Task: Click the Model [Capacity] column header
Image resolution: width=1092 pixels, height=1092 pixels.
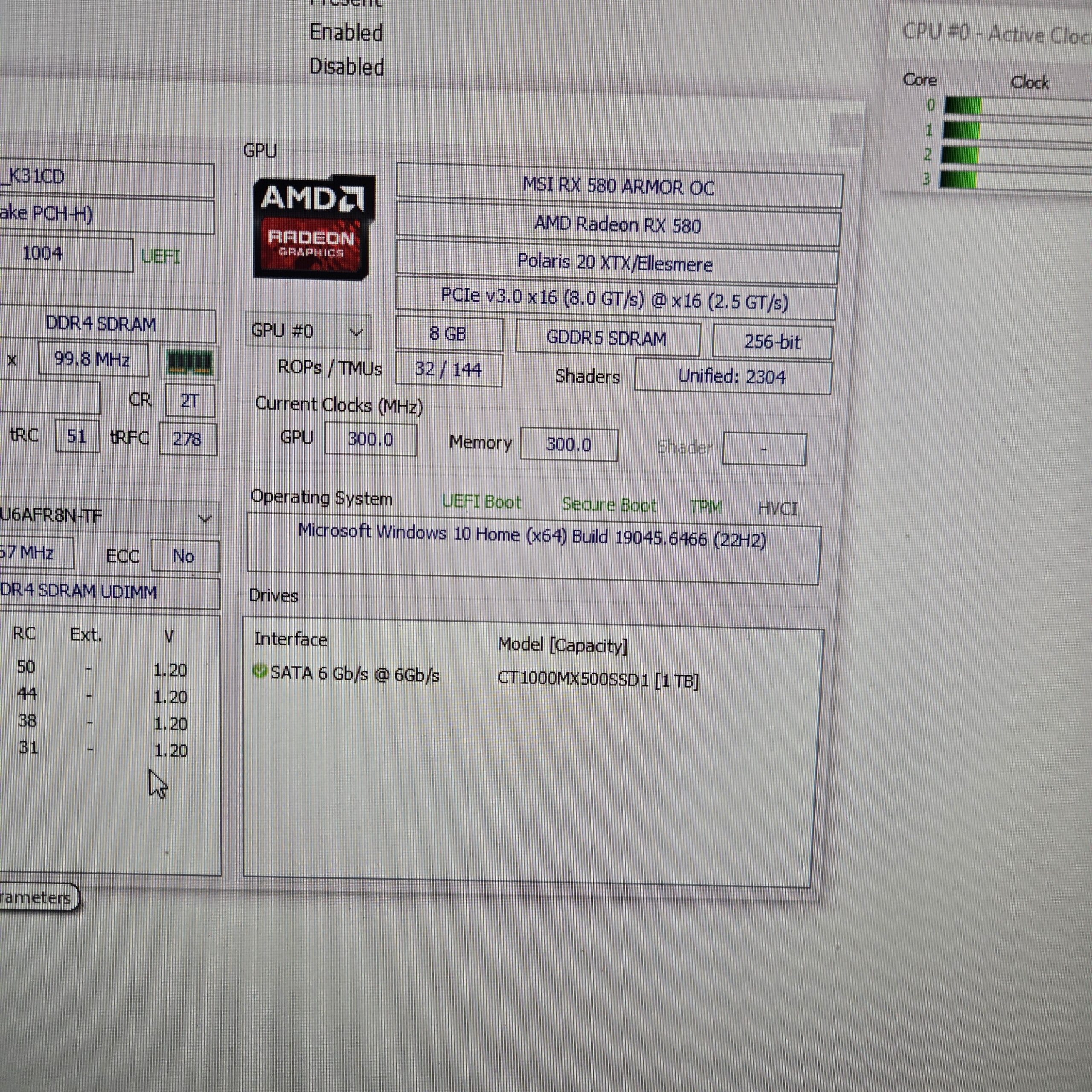Action: tap(563, 645)
